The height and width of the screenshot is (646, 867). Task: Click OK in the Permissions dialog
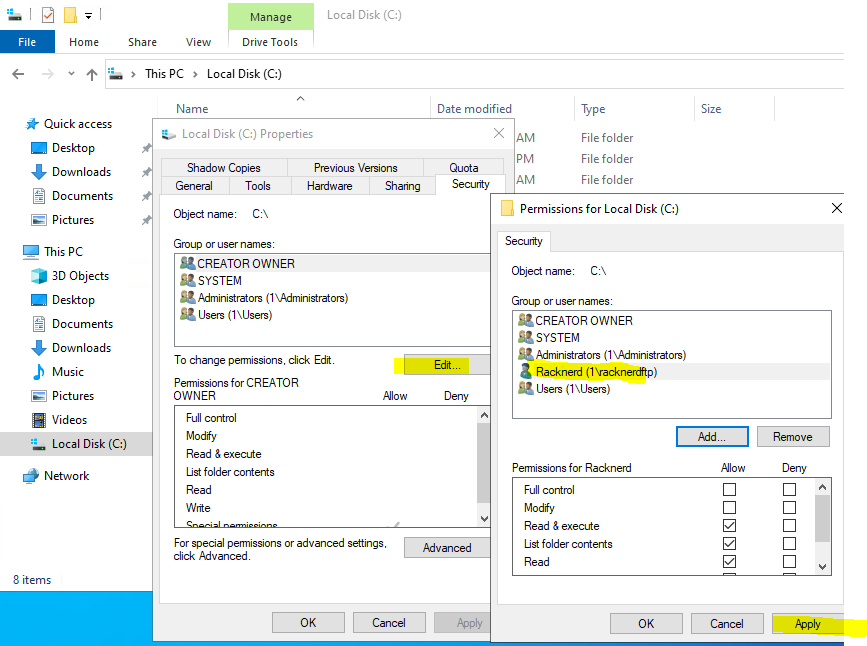[x=646, y=624]
